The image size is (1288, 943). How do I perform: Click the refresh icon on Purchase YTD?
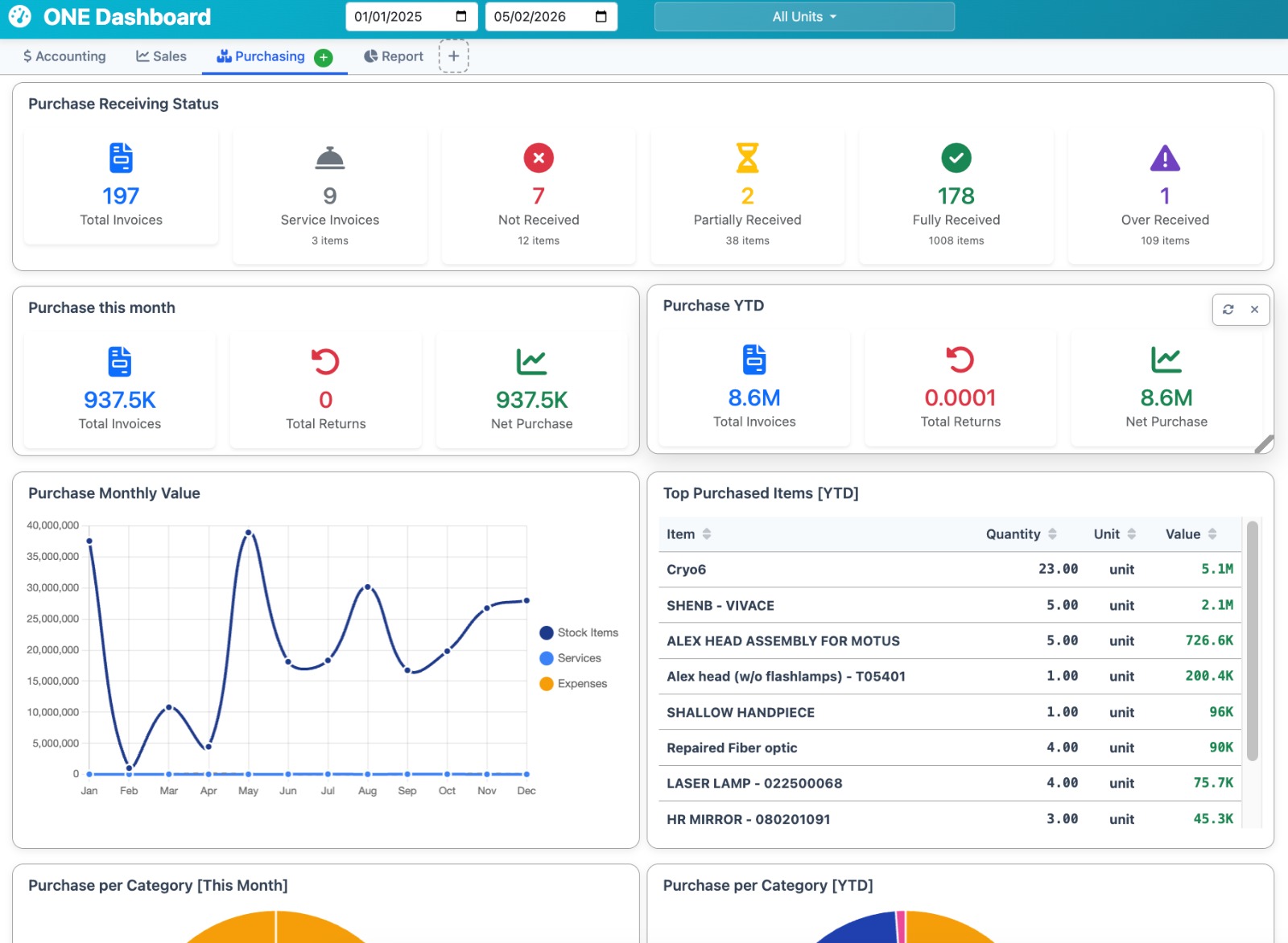click(x=1228, y=310)
